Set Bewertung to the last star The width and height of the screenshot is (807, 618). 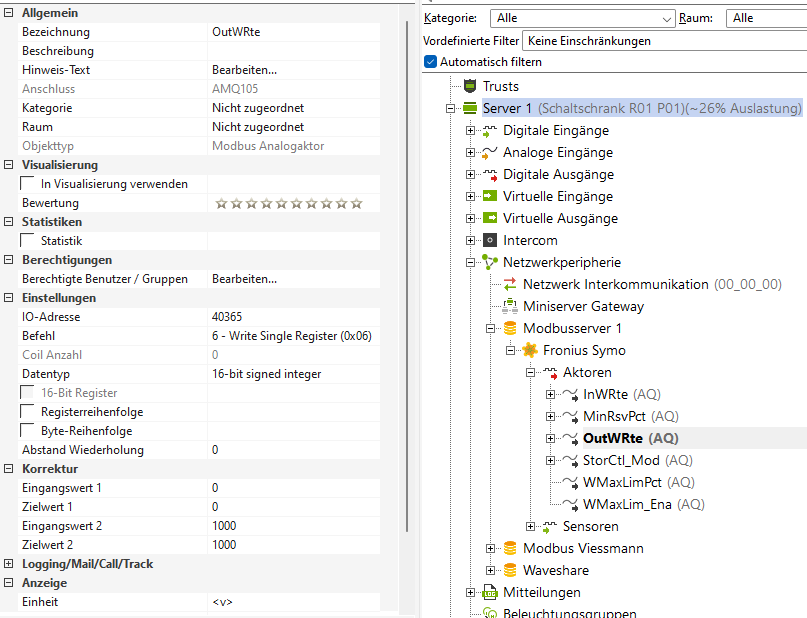coord(356,204)
